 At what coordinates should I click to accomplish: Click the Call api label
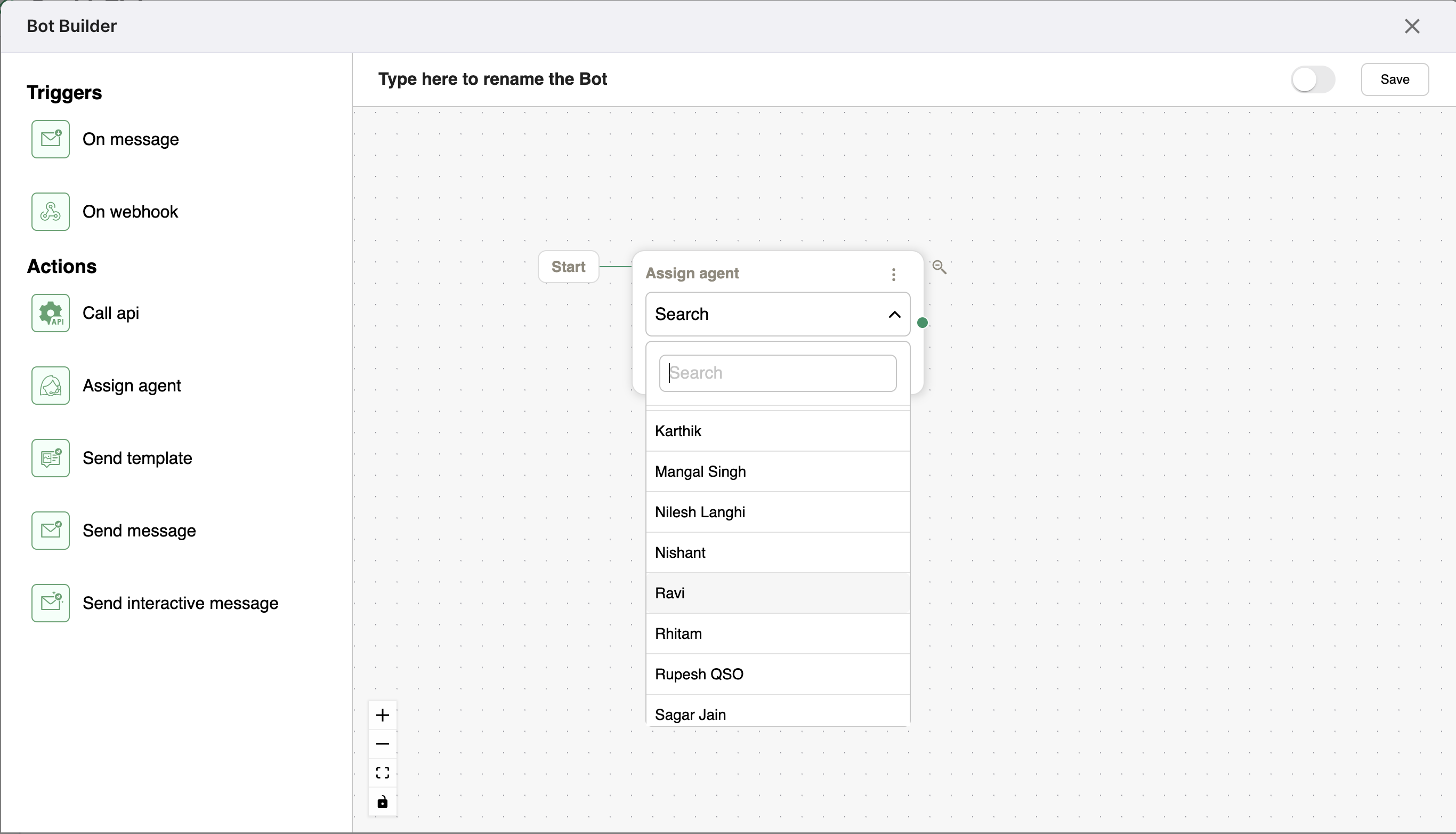(x=111, y=312)
